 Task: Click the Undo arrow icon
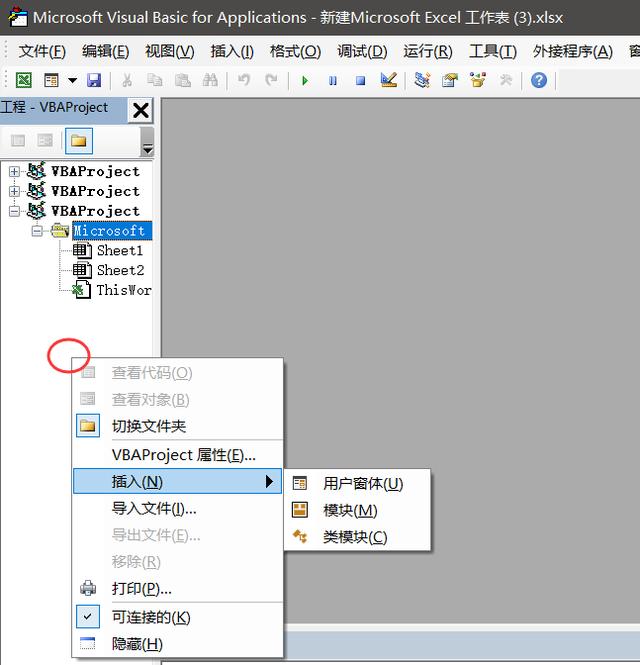pos(243,80)
